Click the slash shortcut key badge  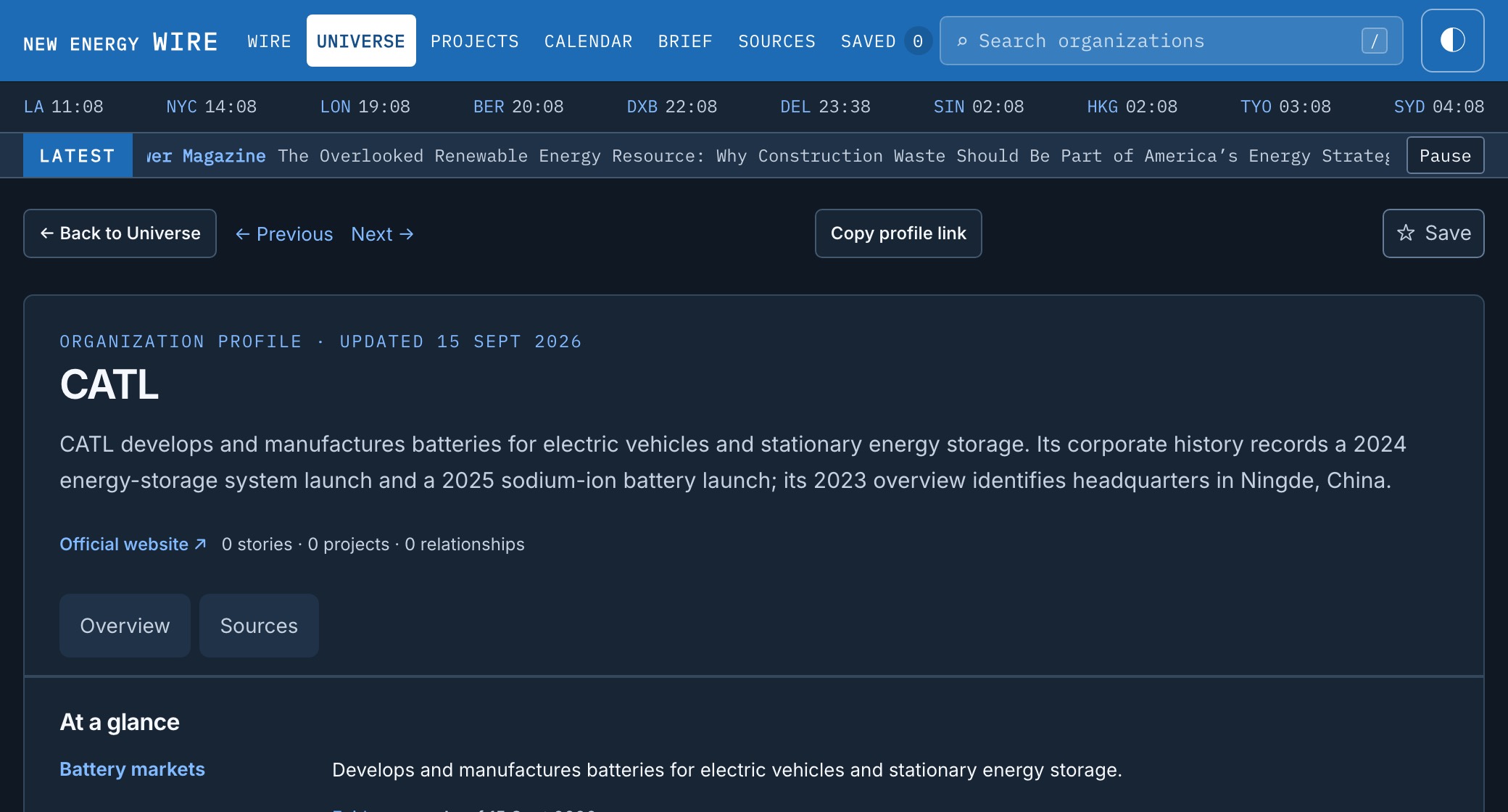tap(1374, 41)
